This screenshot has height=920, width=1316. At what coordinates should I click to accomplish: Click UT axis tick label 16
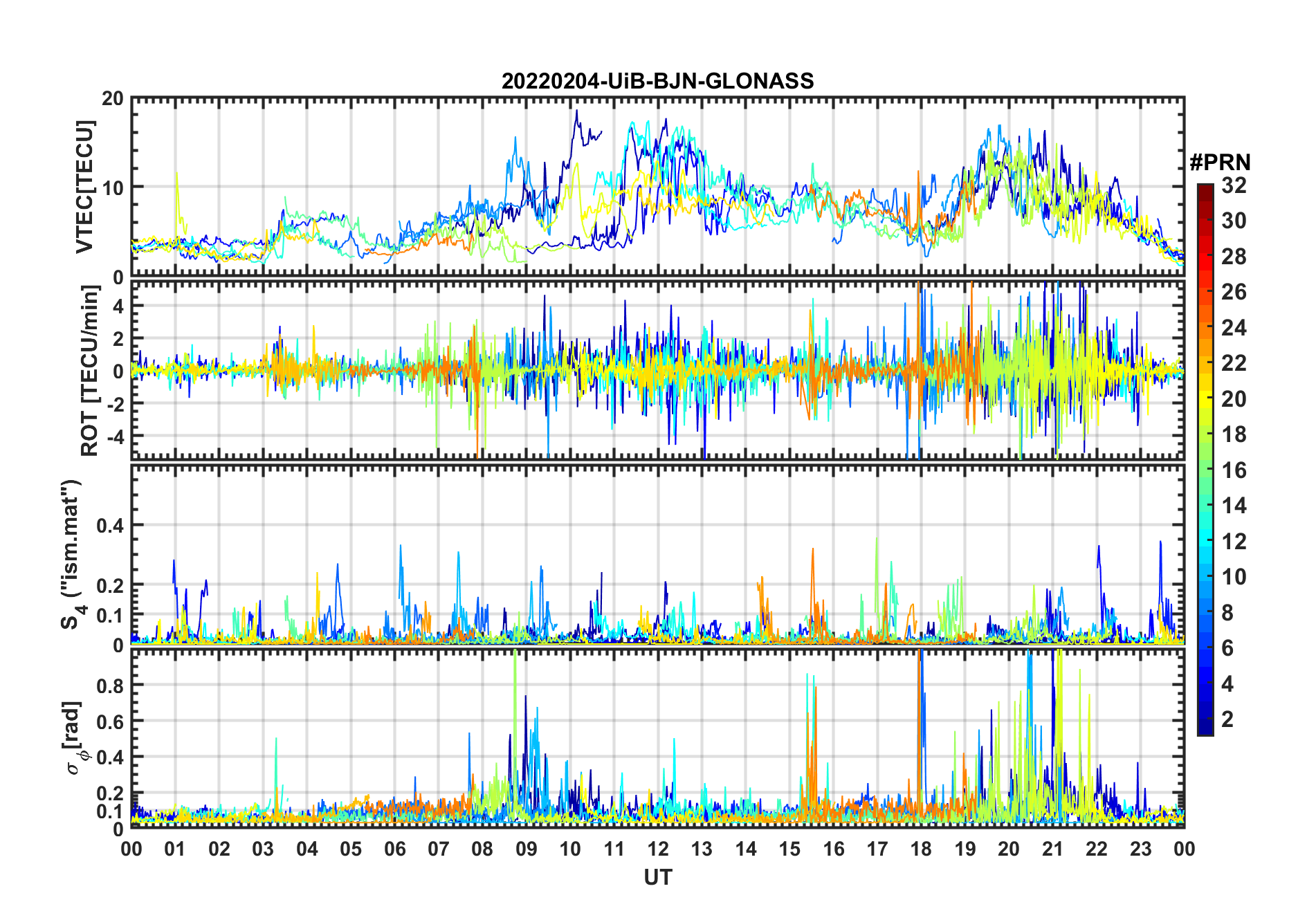(834, 849)
